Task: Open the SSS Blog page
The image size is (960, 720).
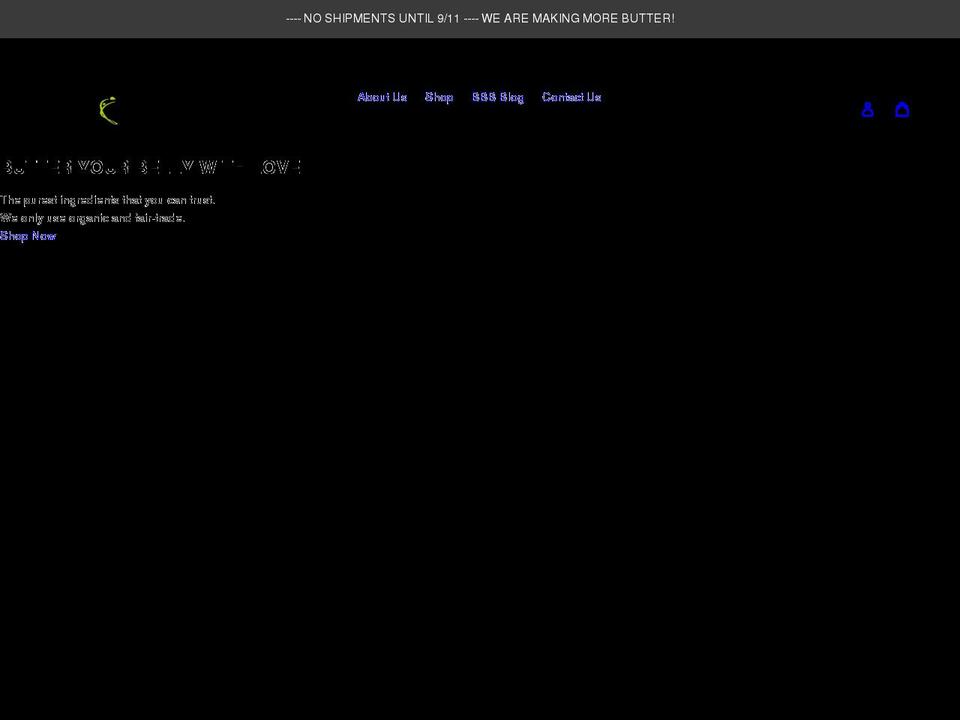Action: coord(498,97)
